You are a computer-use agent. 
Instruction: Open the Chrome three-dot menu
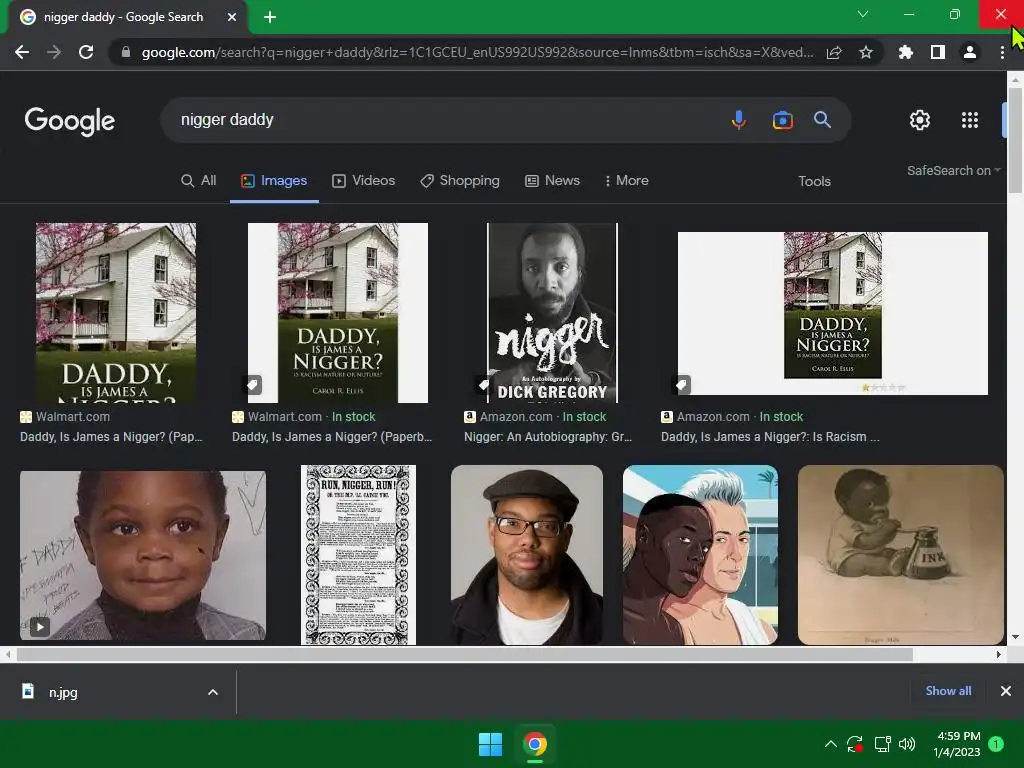click(1002, 52)
